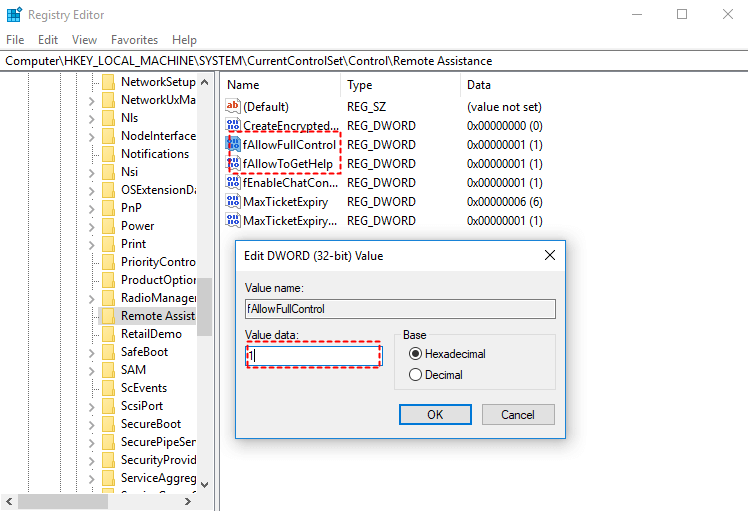Click the MaxTicketExpiry DWORD icon
Viewport: 748px width, 511px height.
click(233, 201)
